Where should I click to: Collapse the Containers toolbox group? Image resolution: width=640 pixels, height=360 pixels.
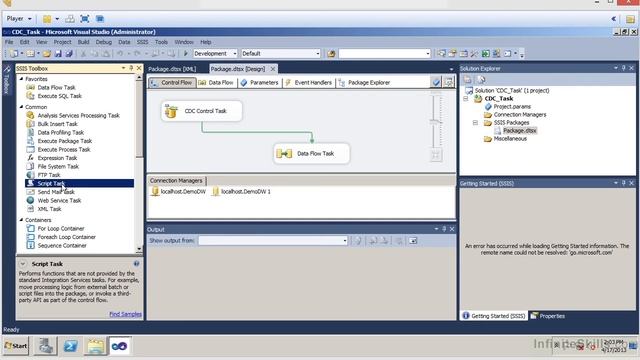coord(21,220)
